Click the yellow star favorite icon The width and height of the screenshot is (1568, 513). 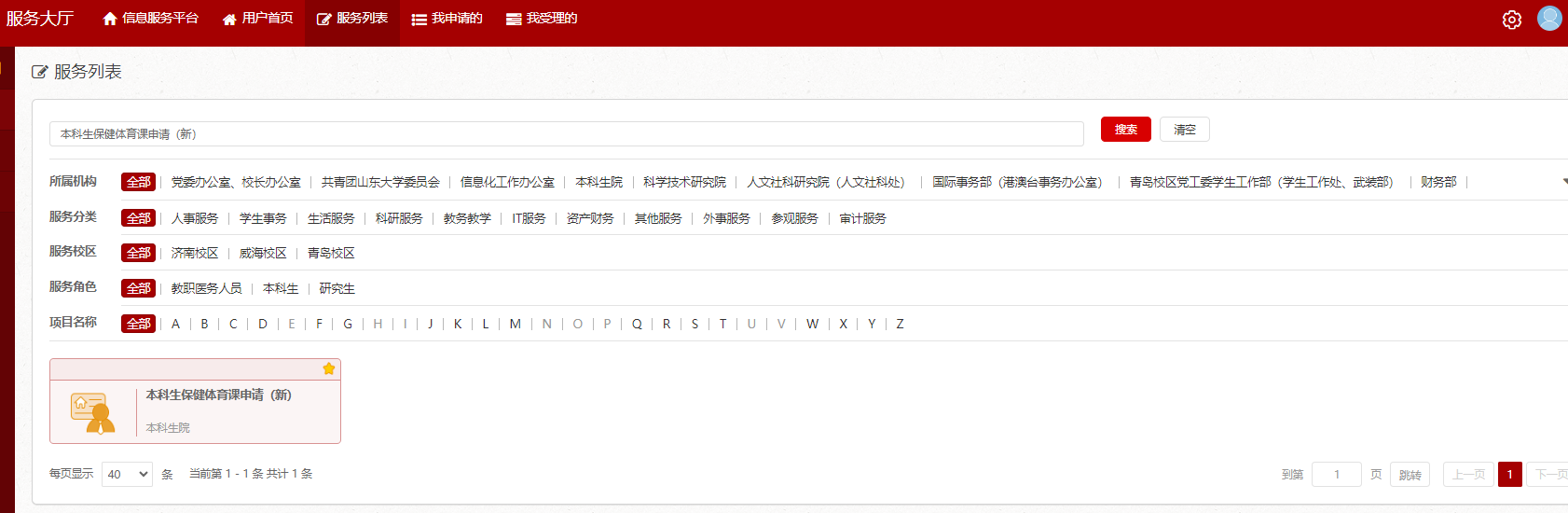pyautogui.click(x=329, y=369)
